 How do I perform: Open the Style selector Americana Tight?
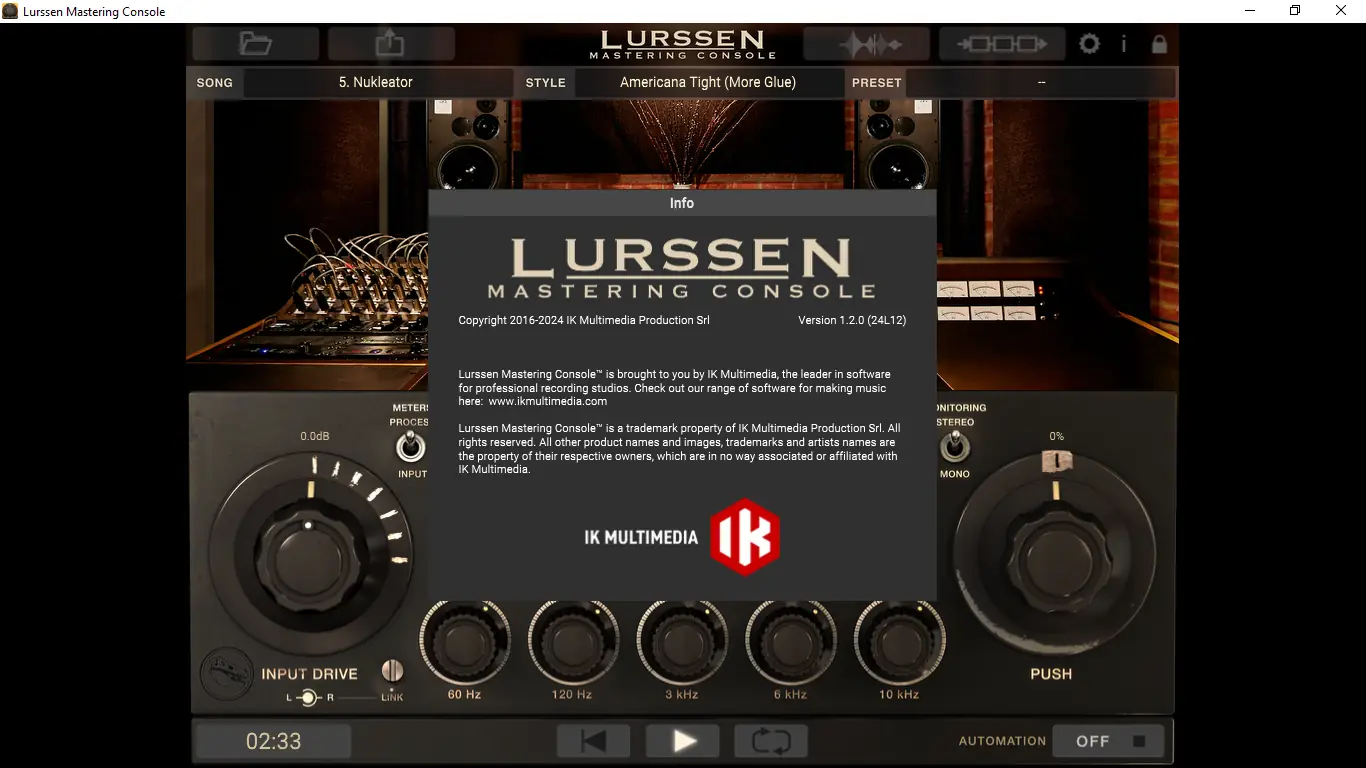(708, 83)
